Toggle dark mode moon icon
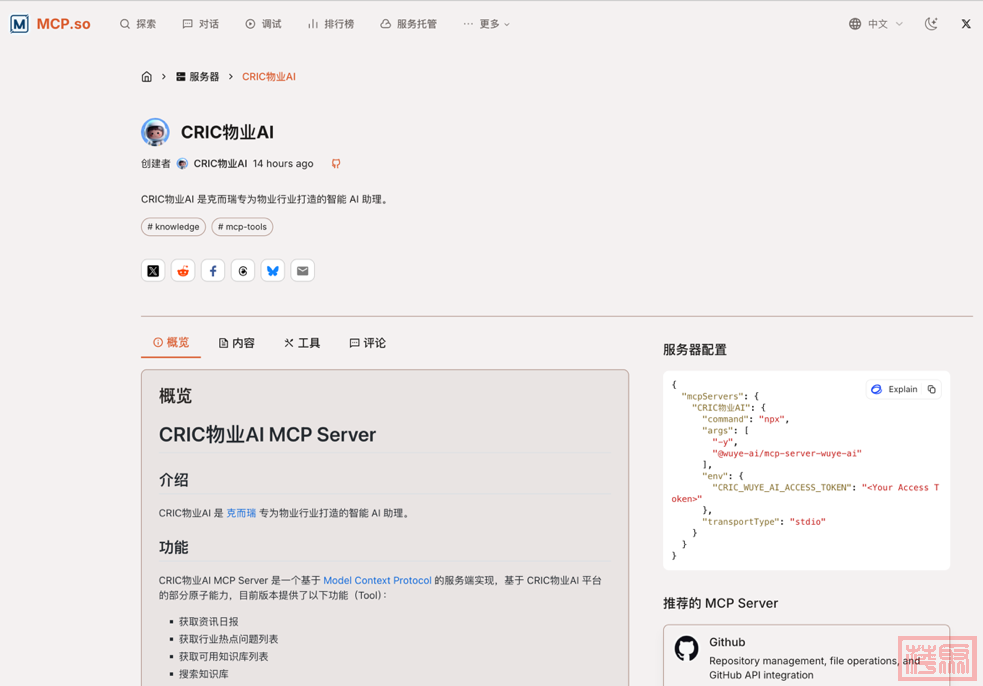The width and height of the screenshot is (983, 686). tap(931, 24)
